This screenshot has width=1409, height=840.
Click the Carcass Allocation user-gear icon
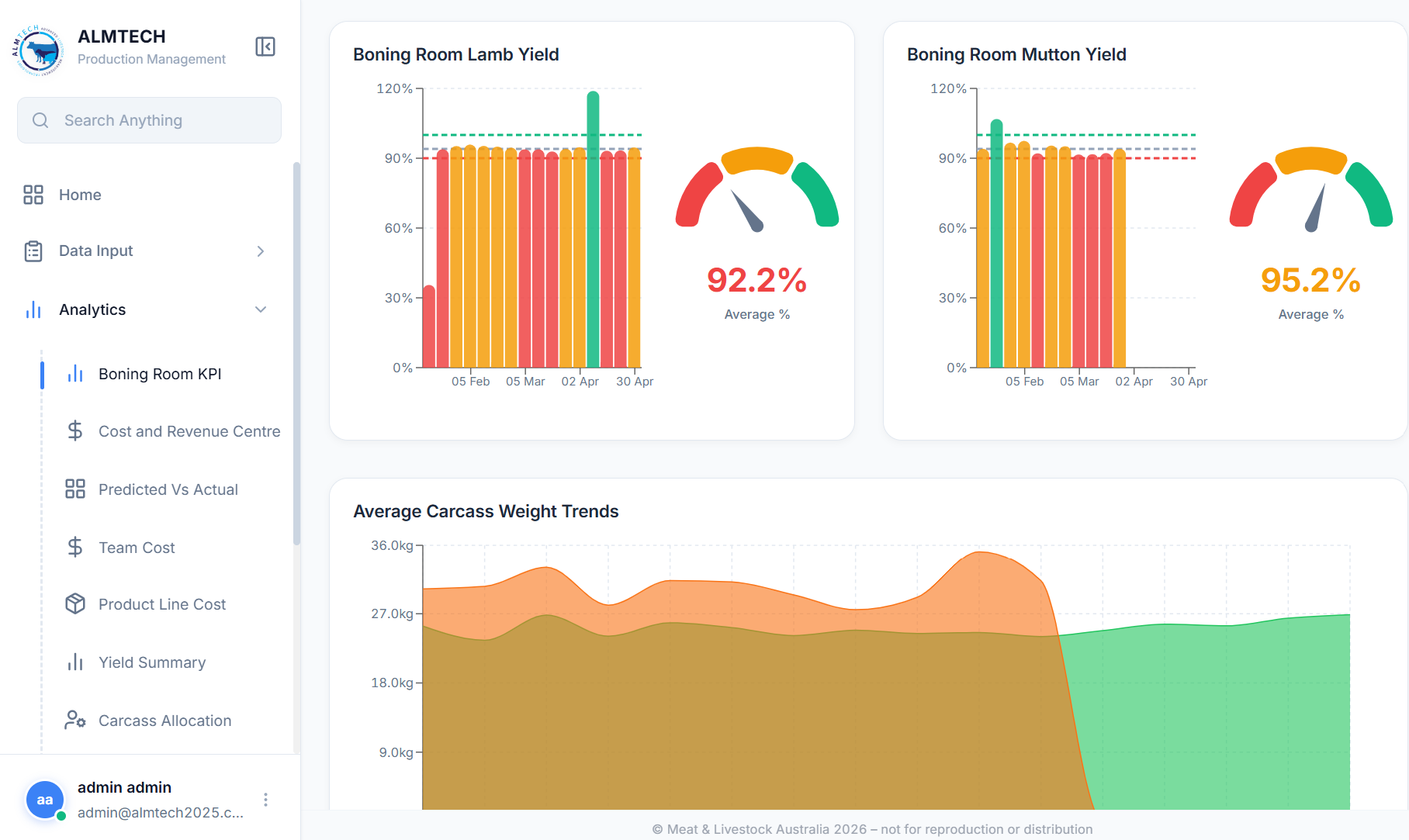coord(75,720)
